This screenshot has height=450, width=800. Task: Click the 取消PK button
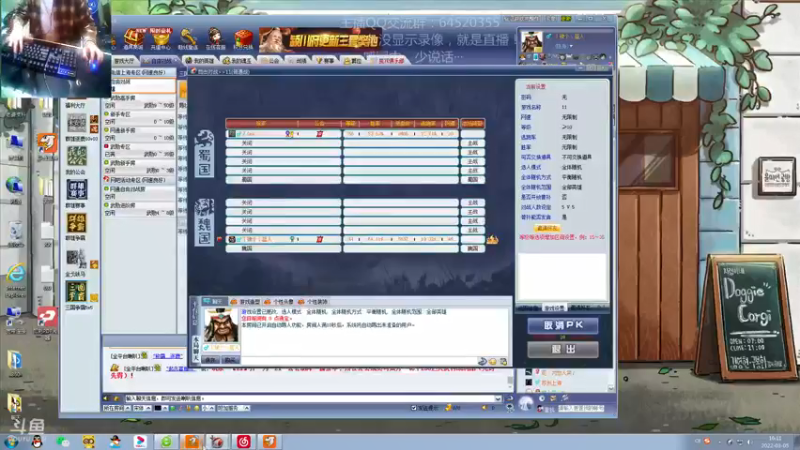click(563, 325)
